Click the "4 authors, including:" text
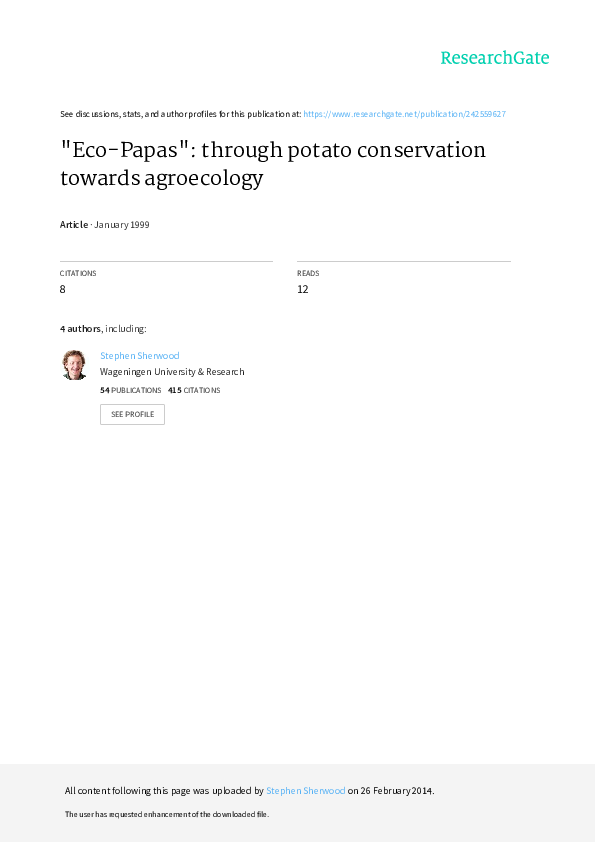Viewport: 595px width, 842px height. pyautogui.click(x=103, y=329)
